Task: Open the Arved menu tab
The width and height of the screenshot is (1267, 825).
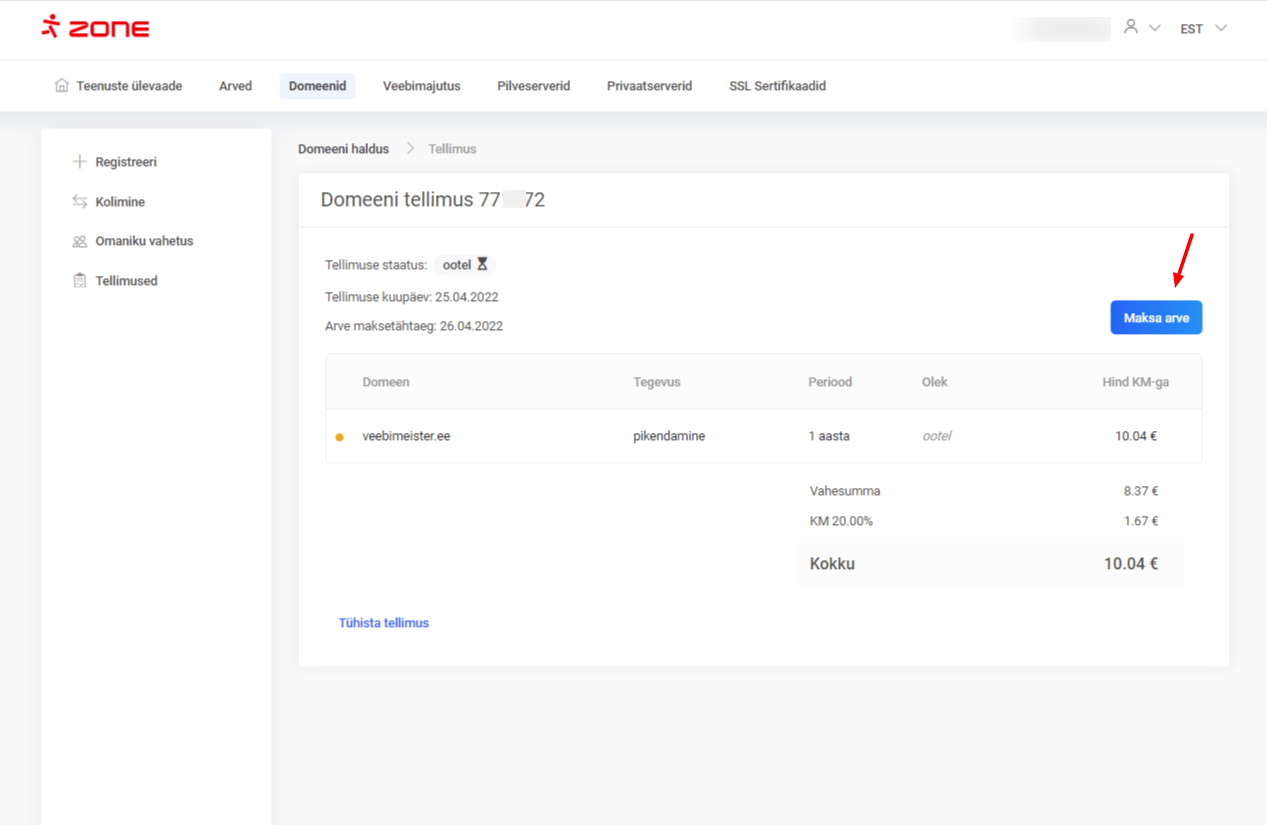Action: point(235,86)
